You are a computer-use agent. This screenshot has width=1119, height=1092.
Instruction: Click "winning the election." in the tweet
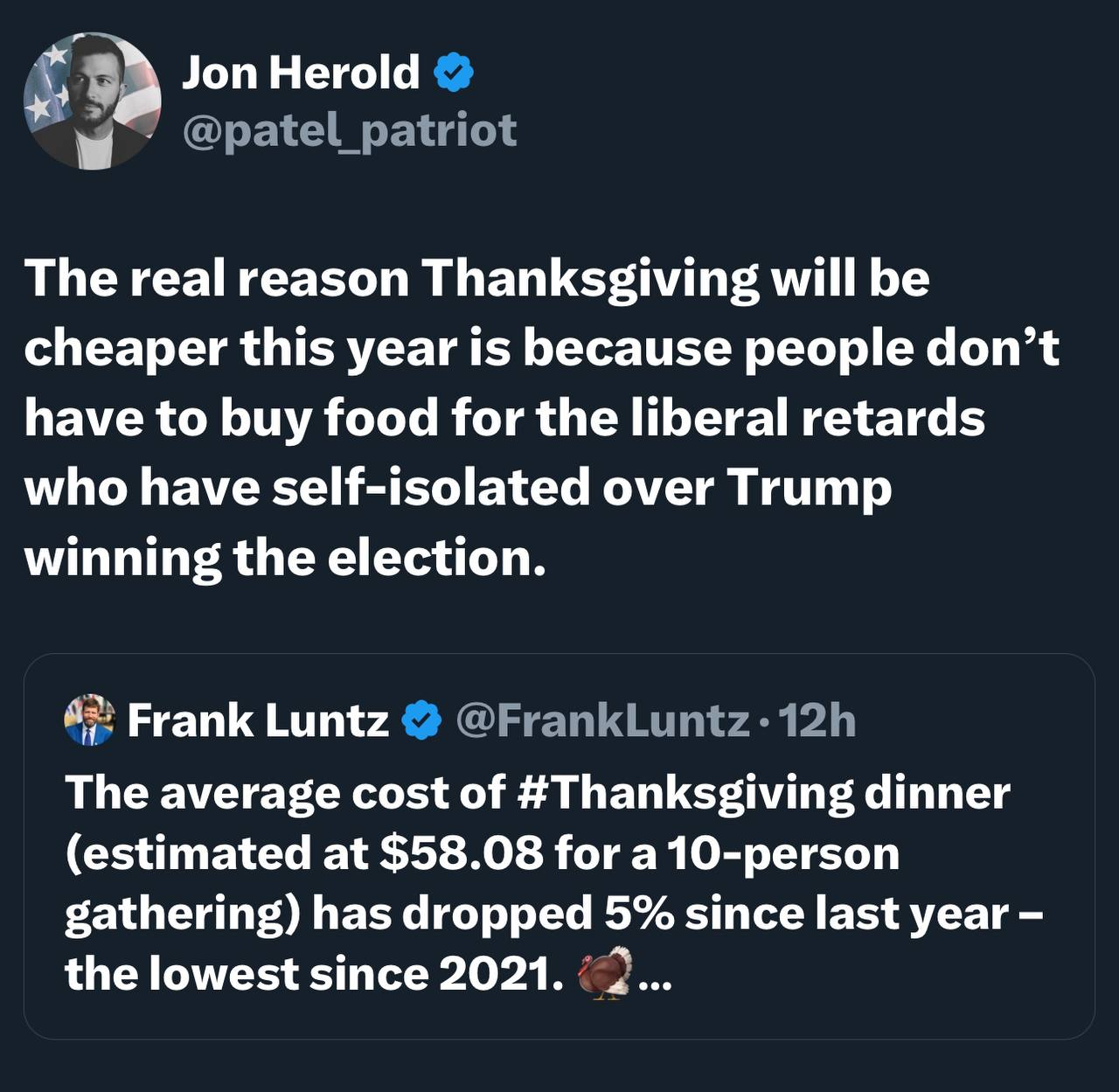(285, 558)
